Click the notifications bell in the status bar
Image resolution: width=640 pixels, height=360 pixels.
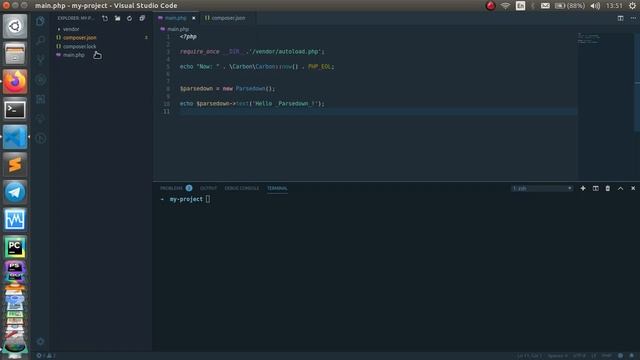pyautogui.click(x=632, y=356)
